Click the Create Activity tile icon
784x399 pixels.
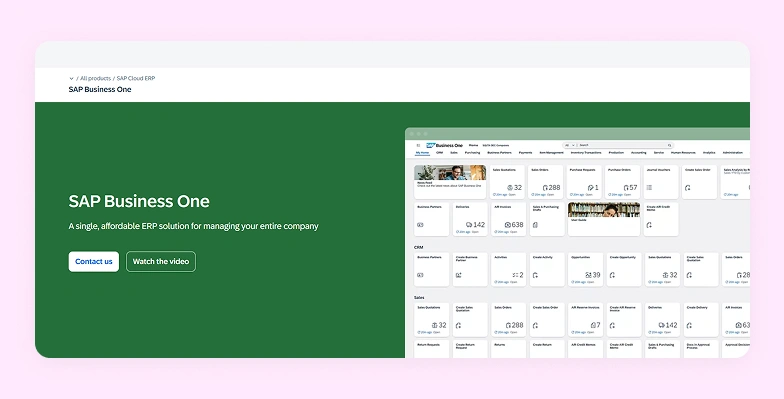click(x=535, y=275)
